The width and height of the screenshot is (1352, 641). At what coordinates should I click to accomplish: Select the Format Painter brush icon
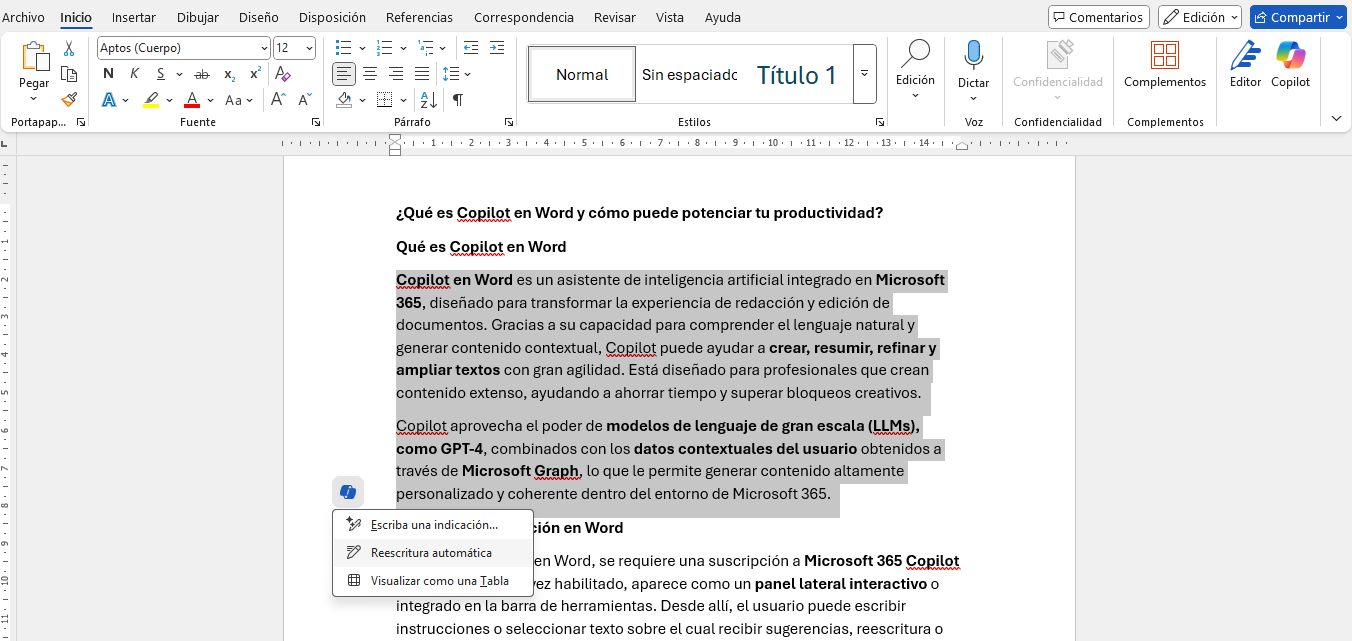coord(69,100)
